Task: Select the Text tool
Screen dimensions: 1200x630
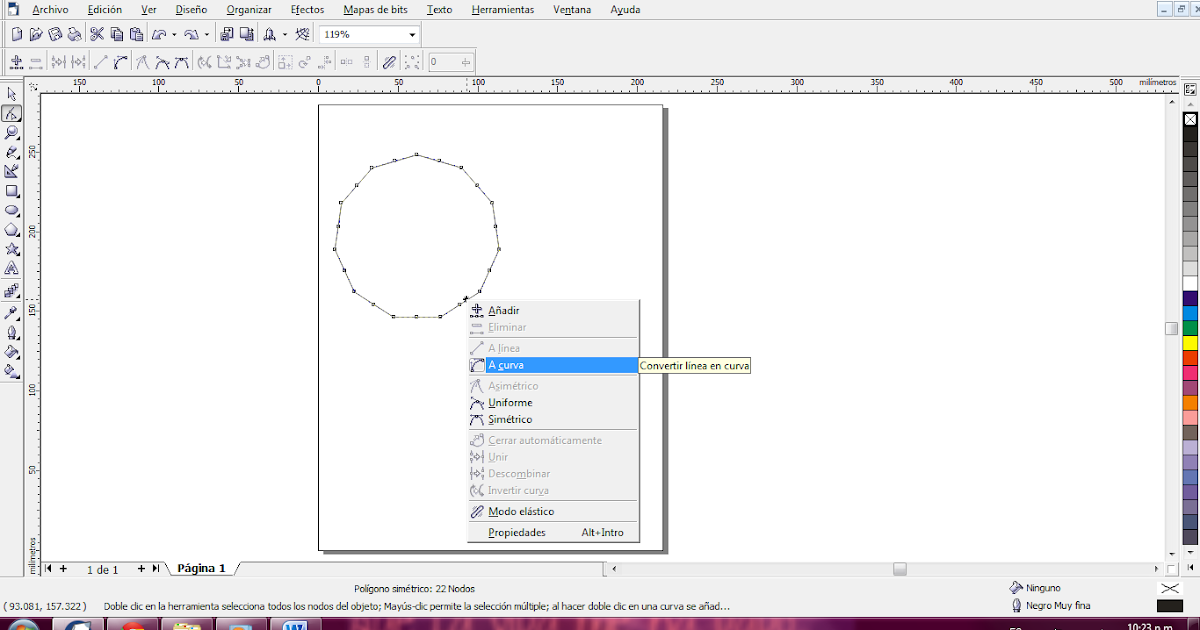Action: tap(12, 268)
